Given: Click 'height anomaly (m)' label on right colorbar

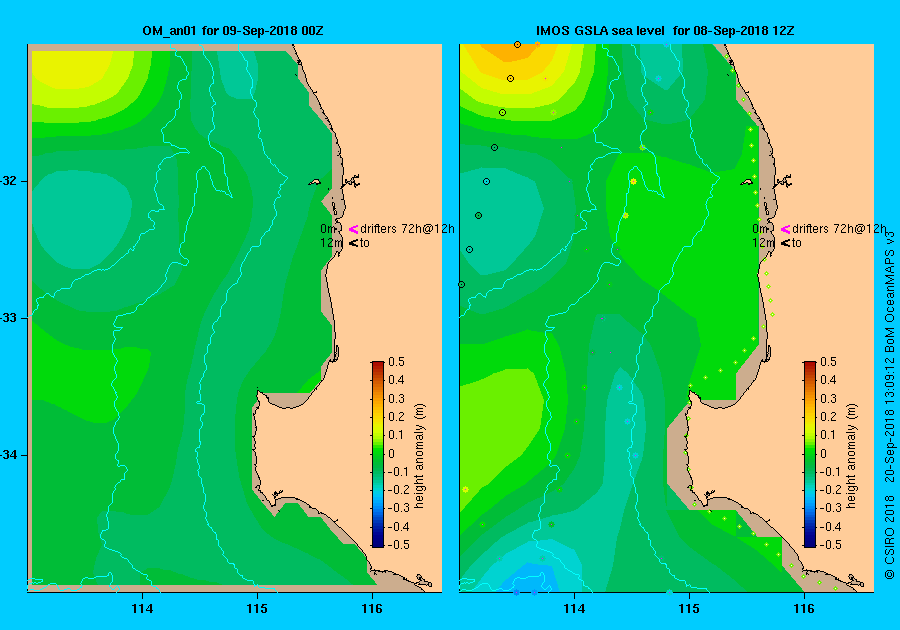Looking at the screenshot, I should coord(852,456).
